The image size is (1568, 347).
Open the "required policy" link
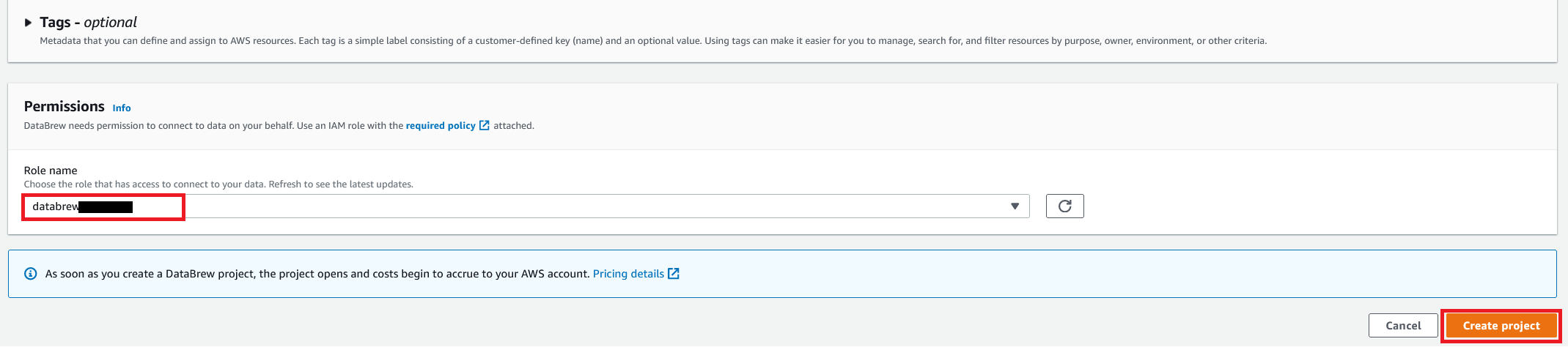pyautogui.click(x=441, y=126)
